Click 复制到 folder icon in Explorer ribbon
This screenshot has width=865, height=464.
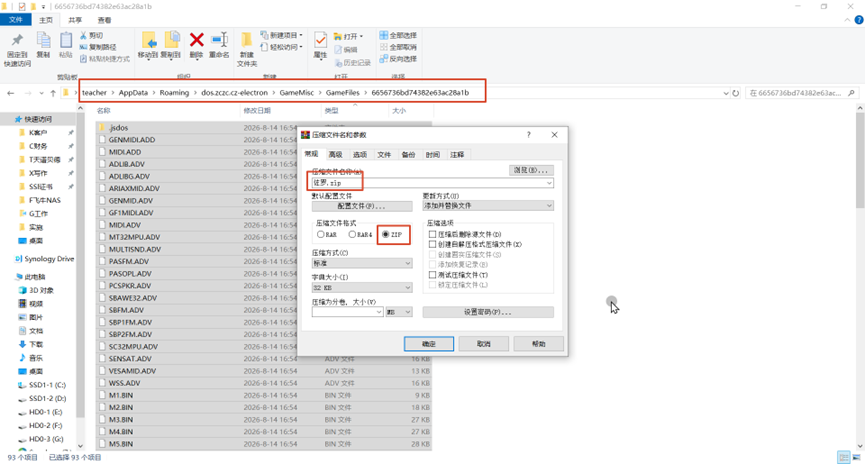coord(172,40)
